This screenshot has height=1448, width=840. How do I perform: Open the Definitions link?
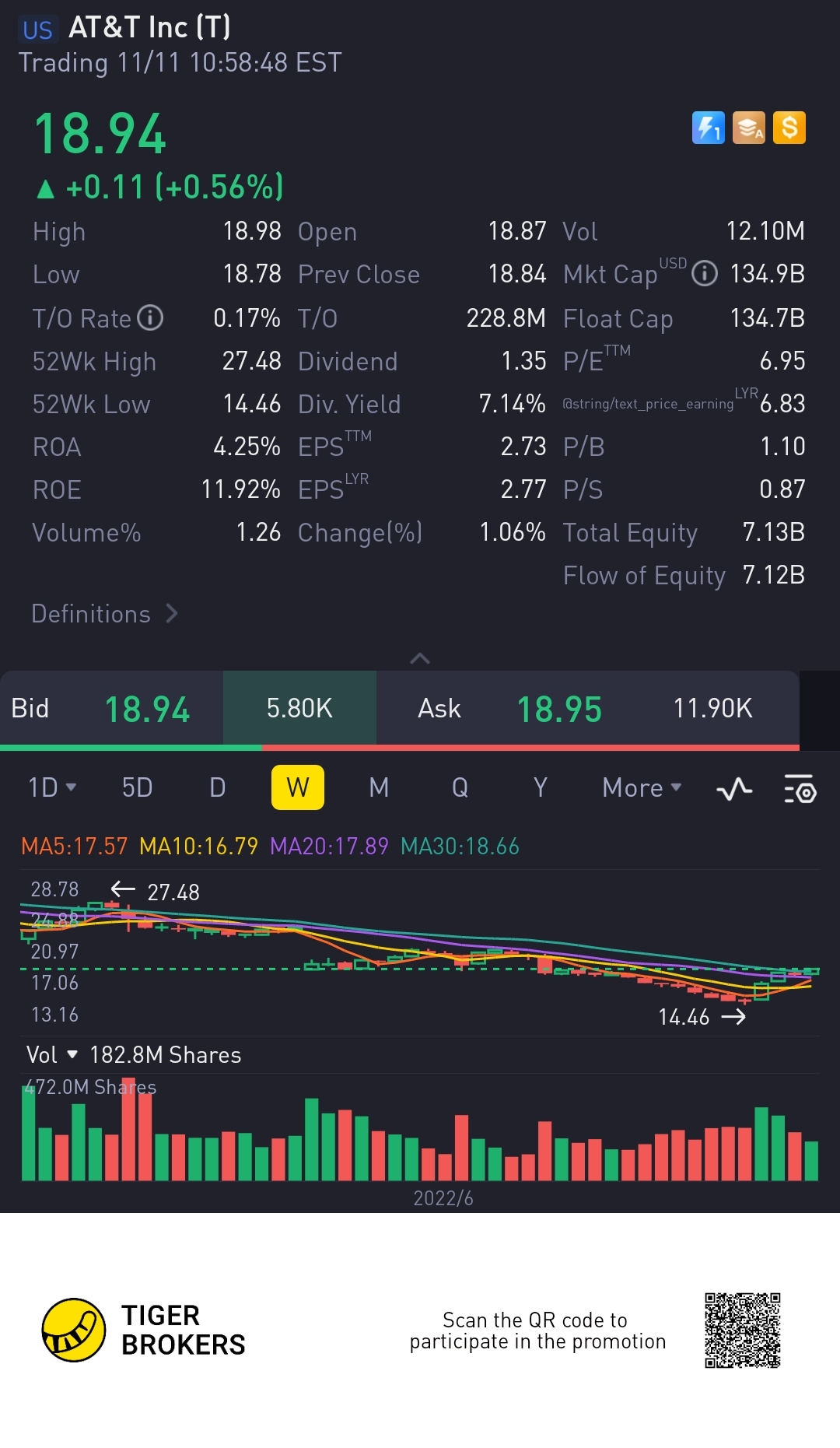pyautogui.click(x=105, y=614)
